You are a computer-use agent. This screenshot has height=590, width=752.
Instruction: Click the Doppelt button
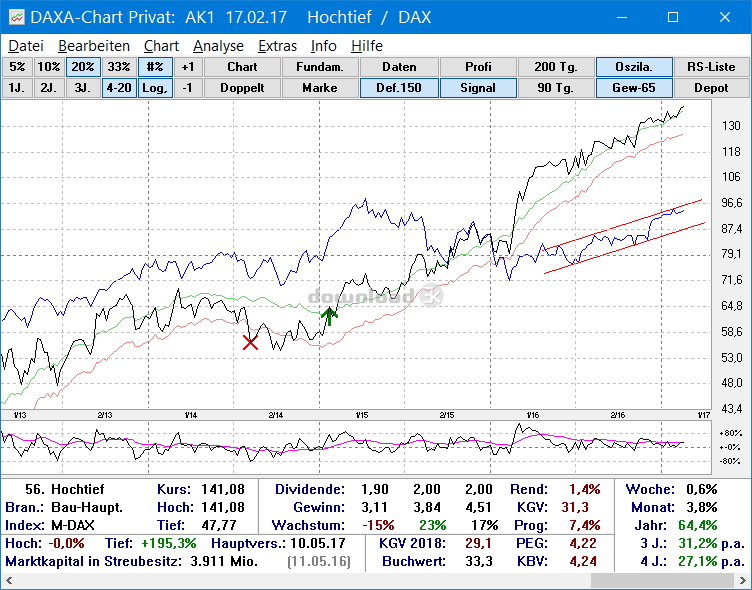(x=242, y=88)
